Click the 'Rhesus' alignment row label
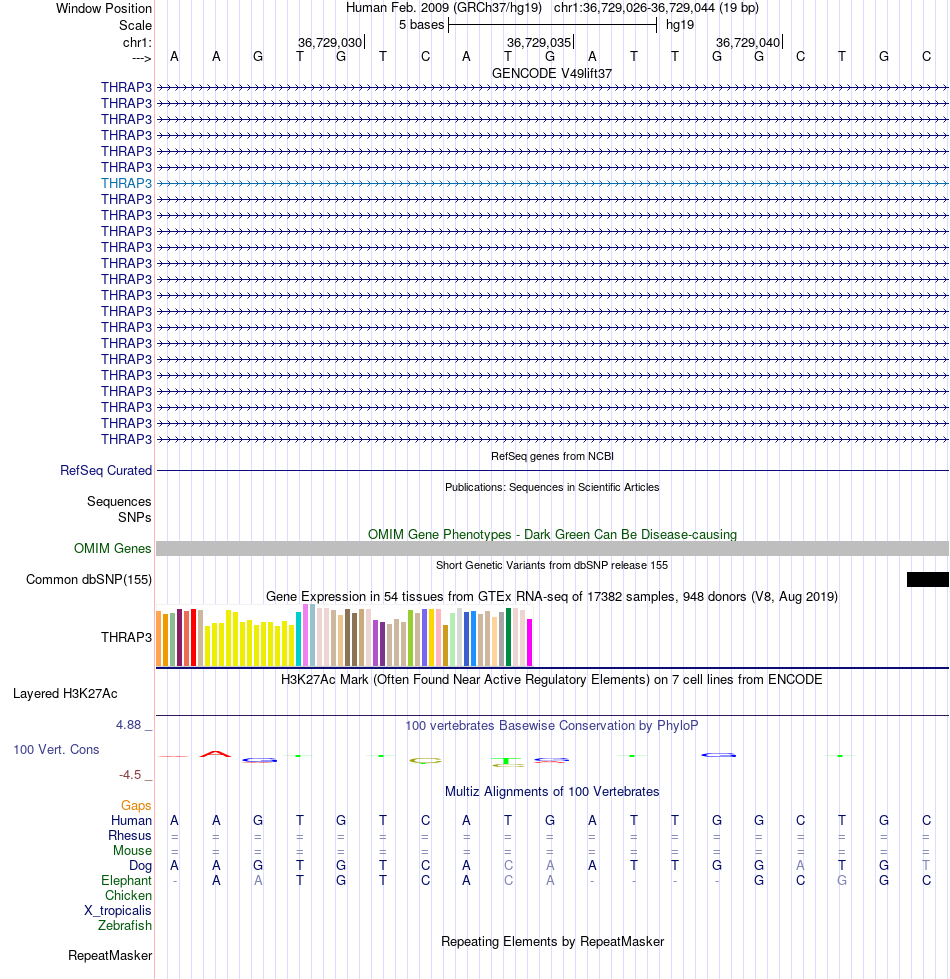The width and height of the screenshot is (950, 979). [x=130, y=835]
